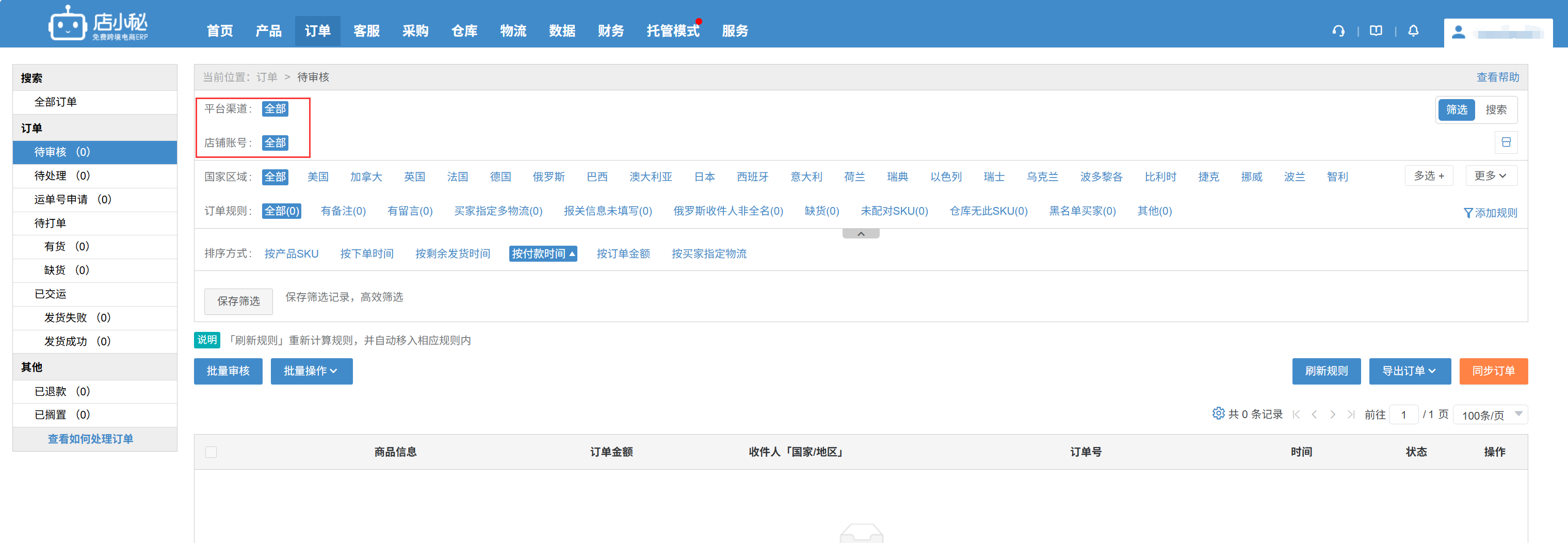Open table settings gear icon
Viewport: 1568px width, 543px height.
coord(1217,413)
